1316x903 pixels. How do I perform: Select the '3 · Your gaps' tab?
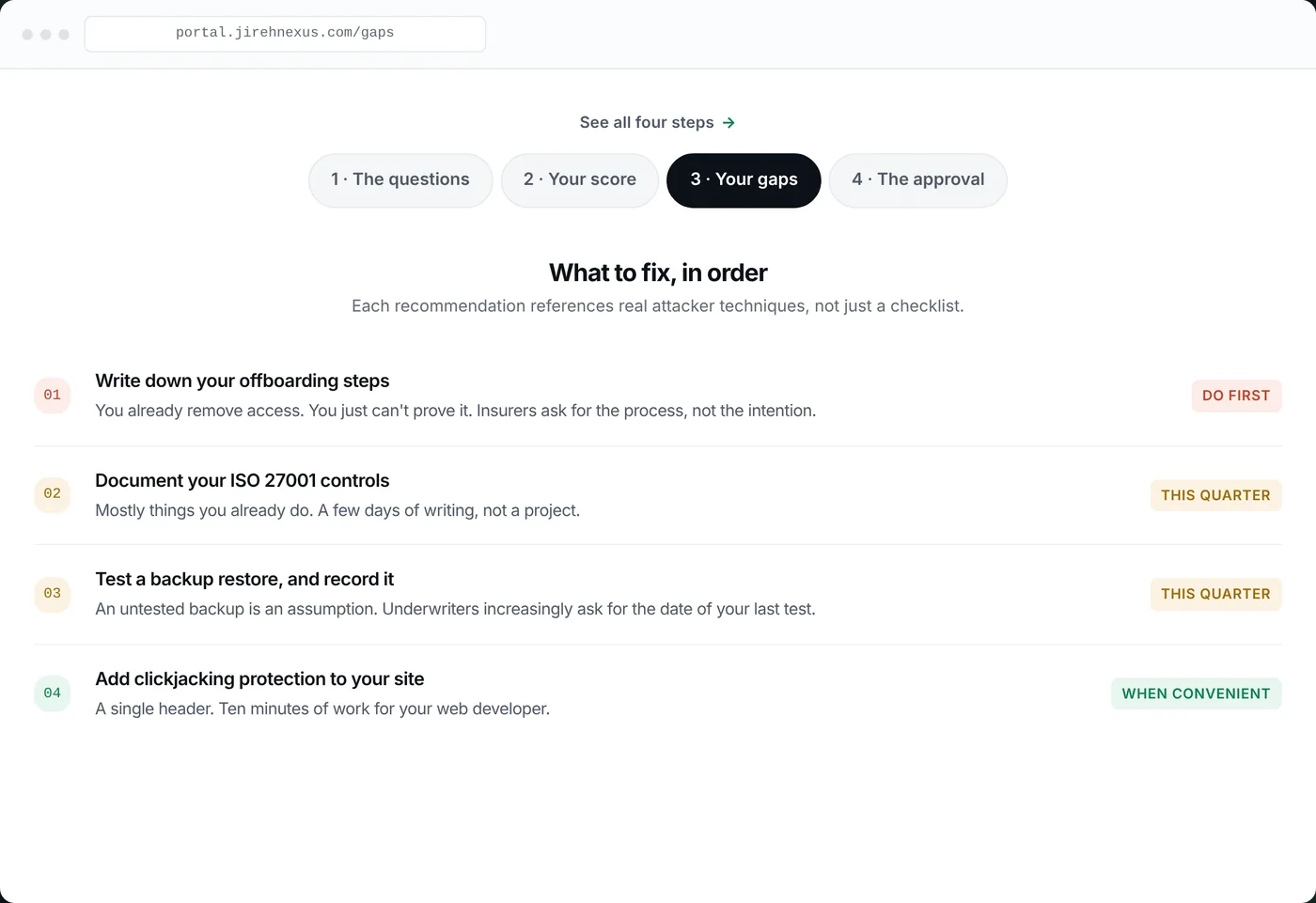click(x=744, y=179)
